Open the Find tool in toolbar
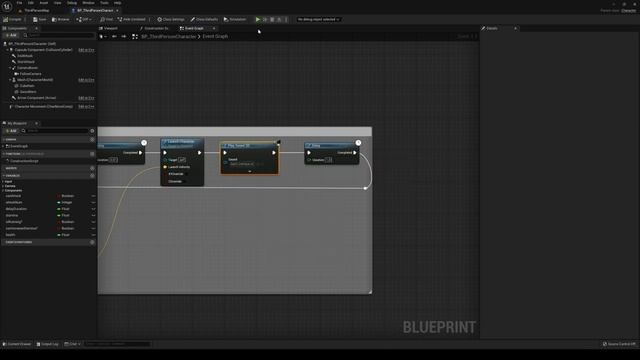This screenshot has width=640, height=360. [107, 19]
